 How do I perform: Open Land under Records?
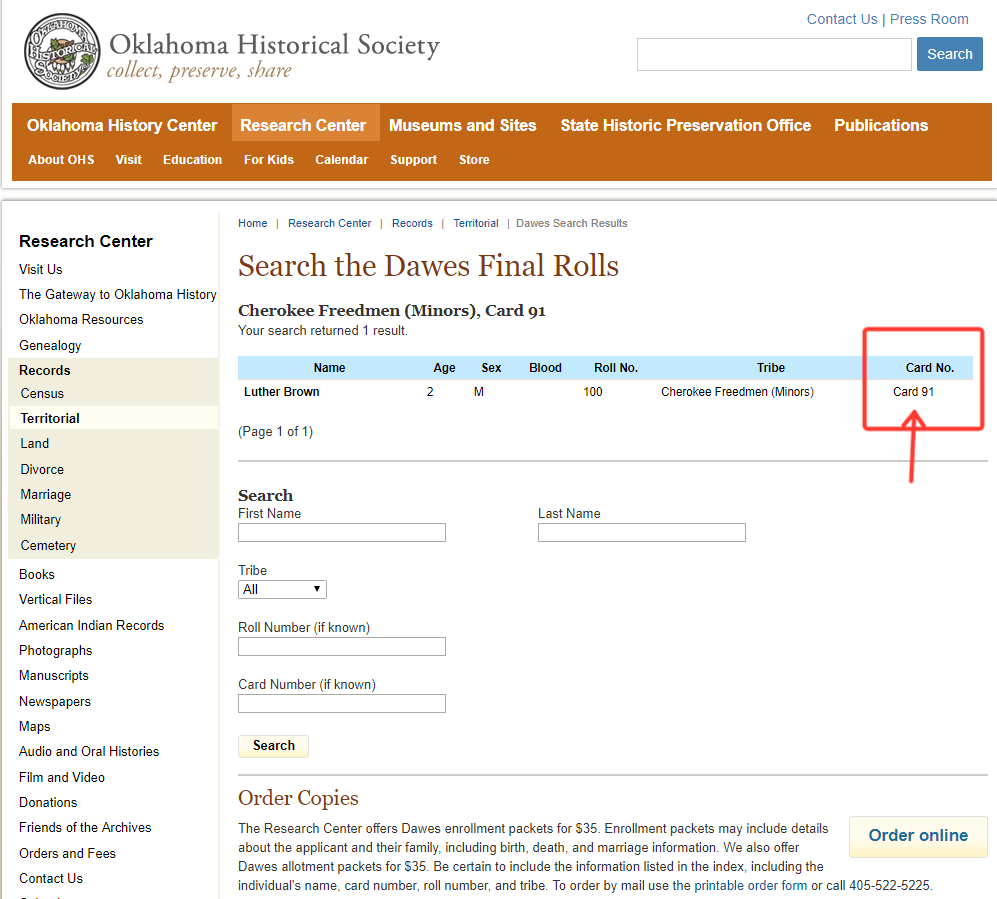tap(34, 444)
